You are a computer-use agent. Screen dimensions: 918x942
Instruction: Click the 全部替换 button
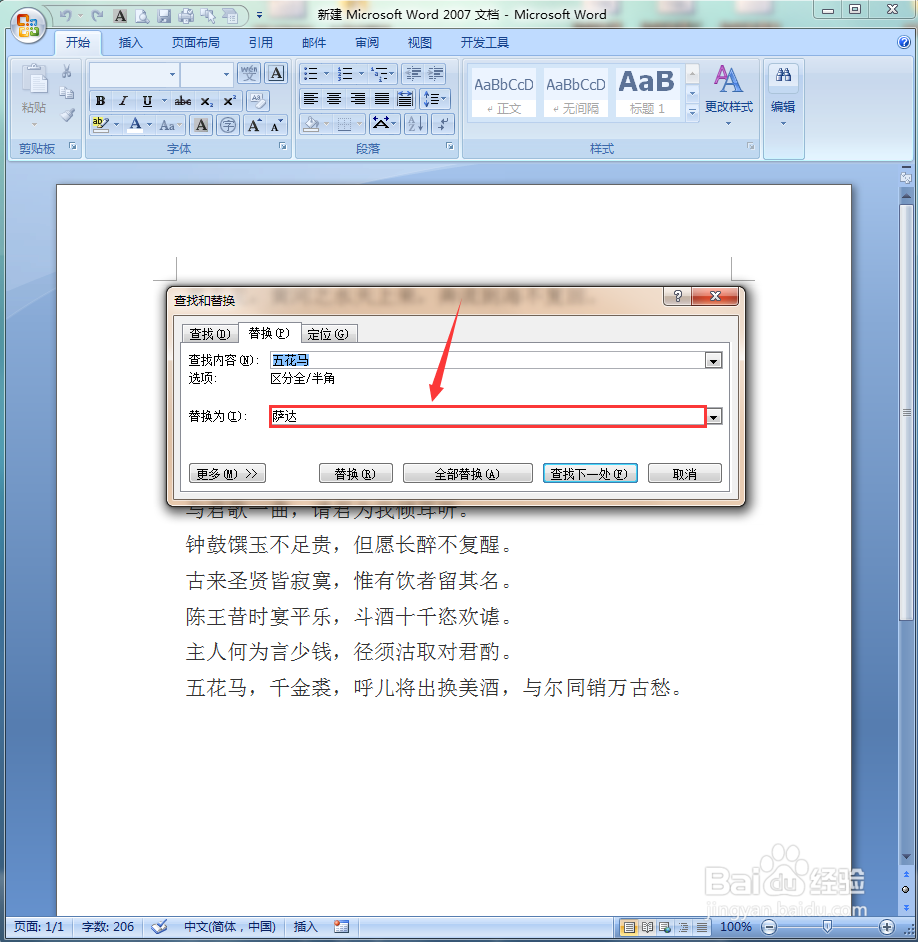pyautogui.click(x=467, y=473)
